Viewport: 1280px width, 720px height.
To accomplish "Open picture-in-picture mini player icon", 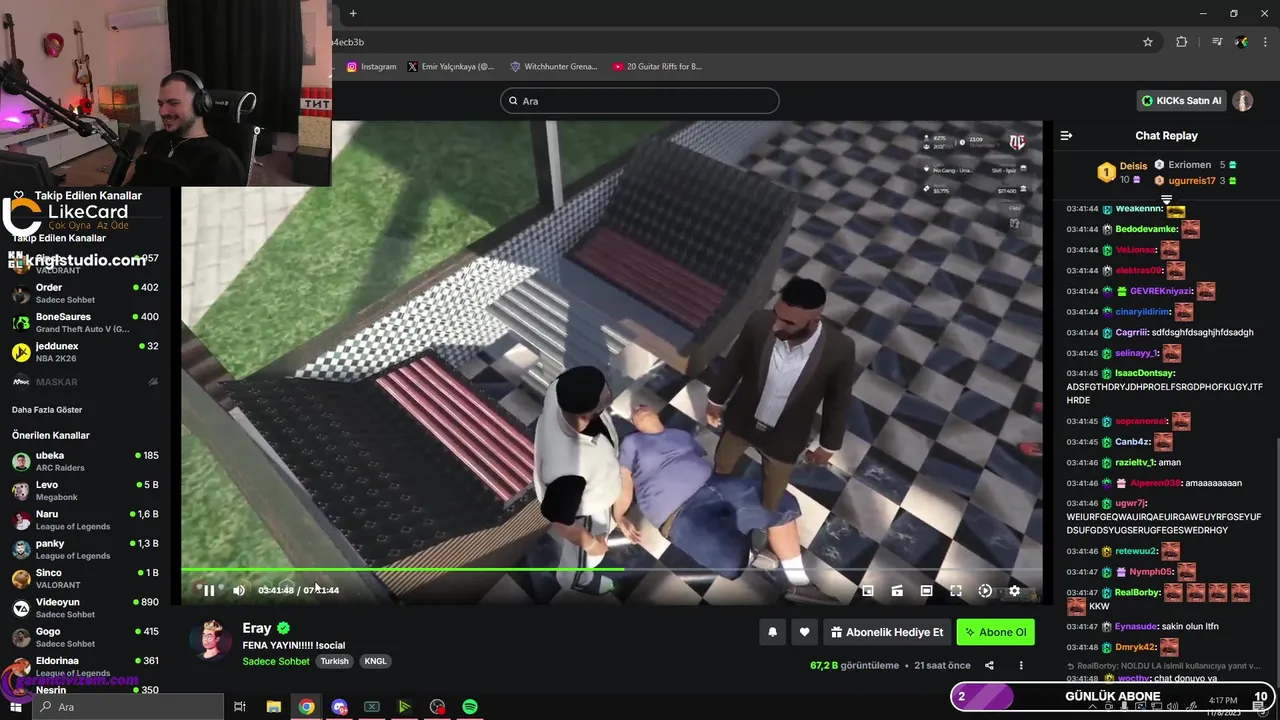I will coord(868,591).
